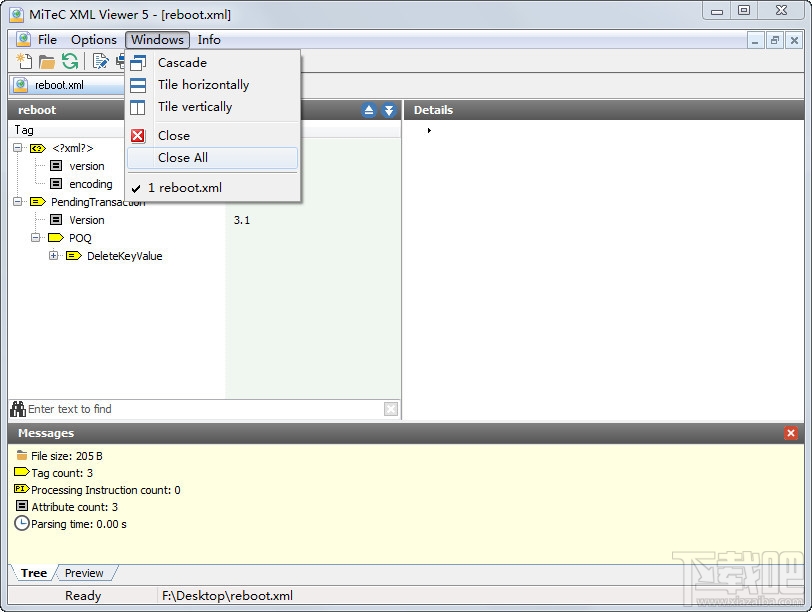The image size is (812, 612).
Task: Click the Enter text to find input field
Action: click(150, 408)
